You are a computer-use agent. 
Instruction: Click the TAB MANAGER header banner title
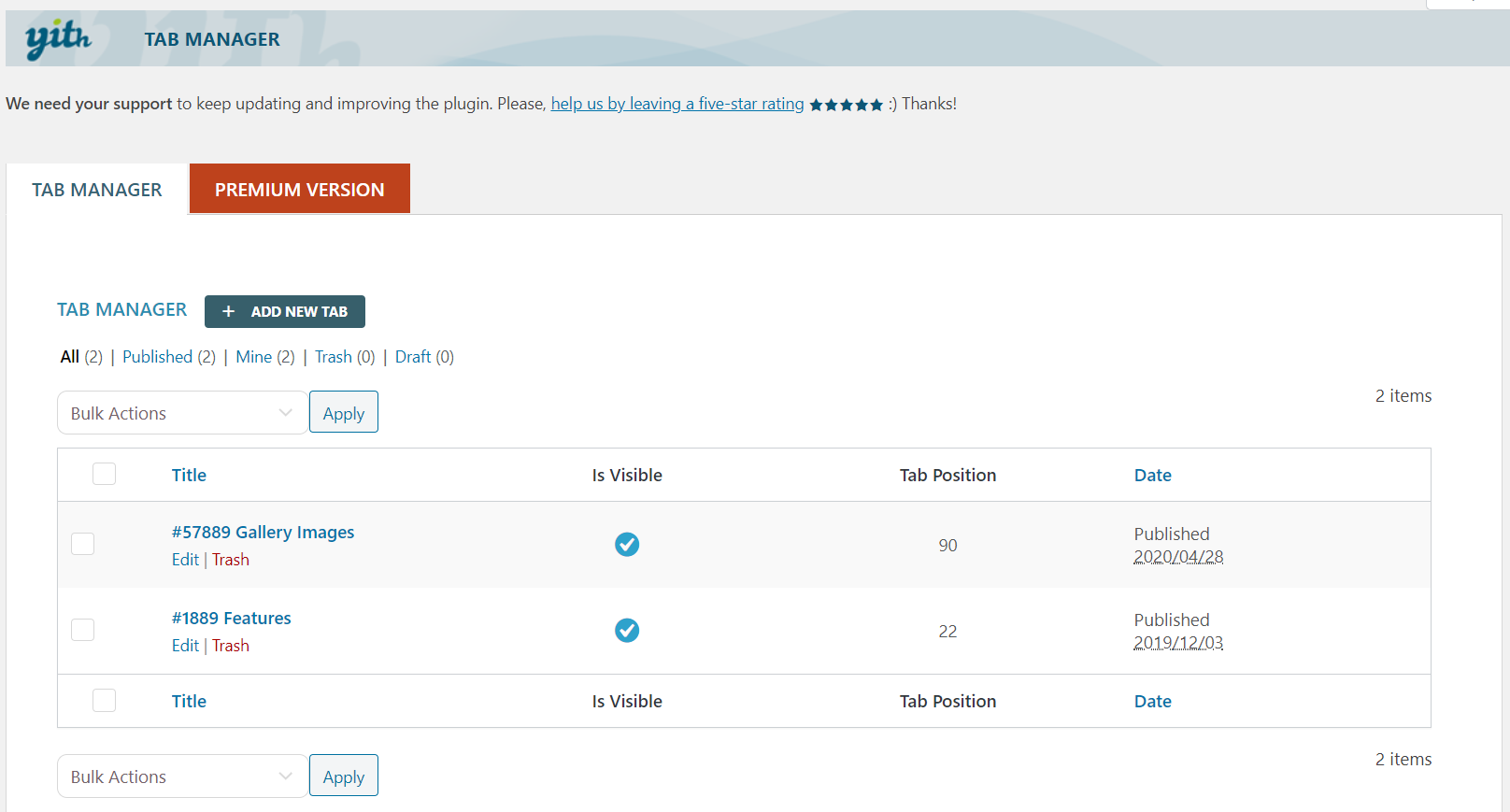click(x=212, y=39)
